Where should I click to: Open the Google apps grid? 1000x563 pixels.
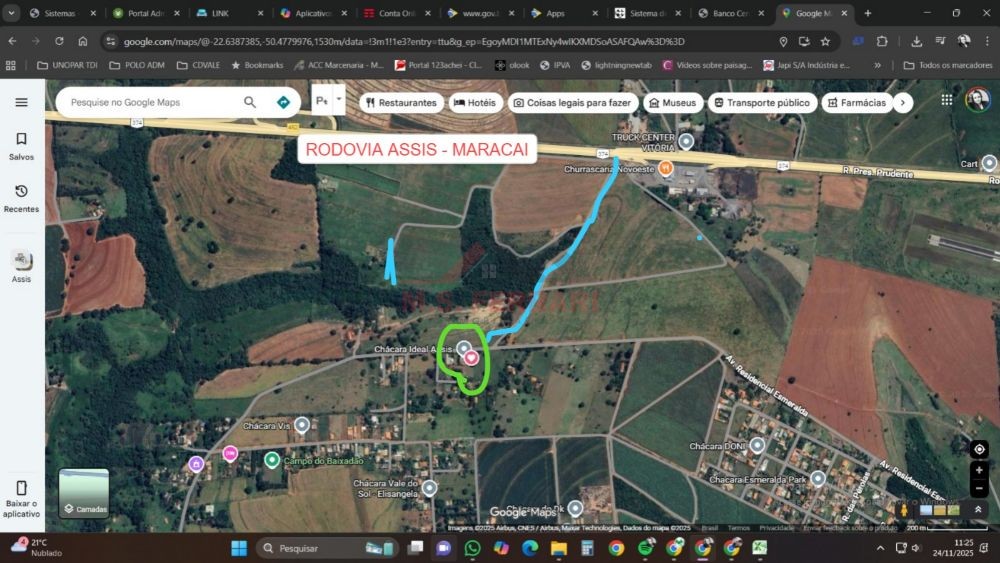(946, 101)
